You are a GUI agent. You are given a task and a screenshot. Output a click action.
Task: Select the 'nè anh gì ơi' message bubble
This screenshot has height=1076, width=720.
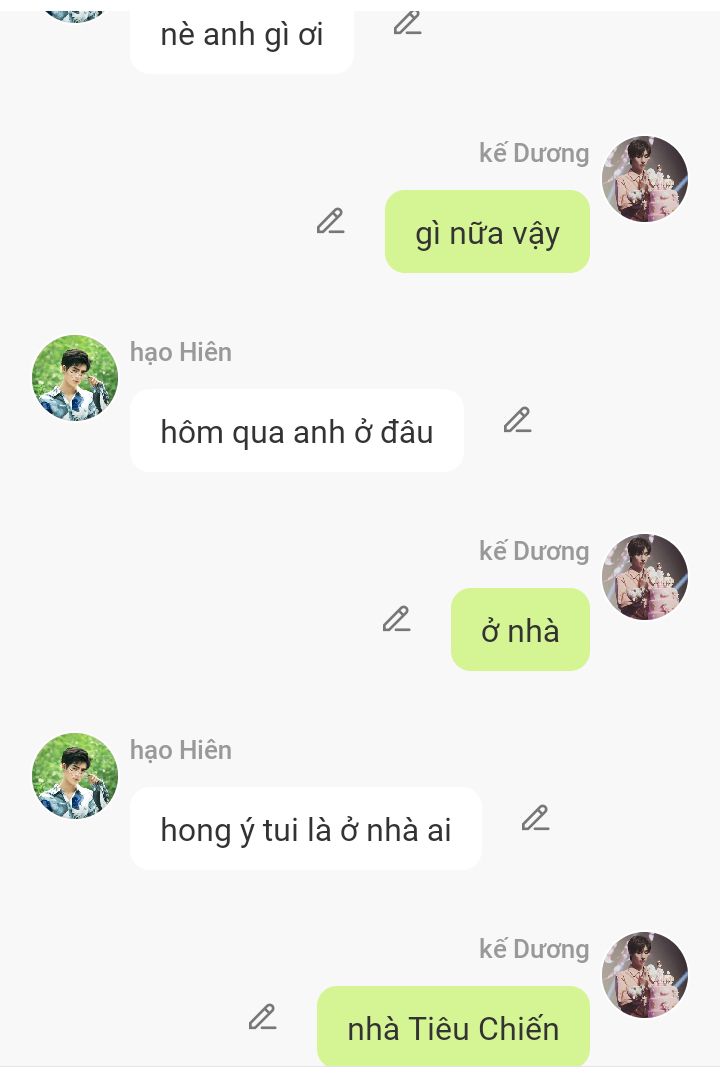pos(242,40)
